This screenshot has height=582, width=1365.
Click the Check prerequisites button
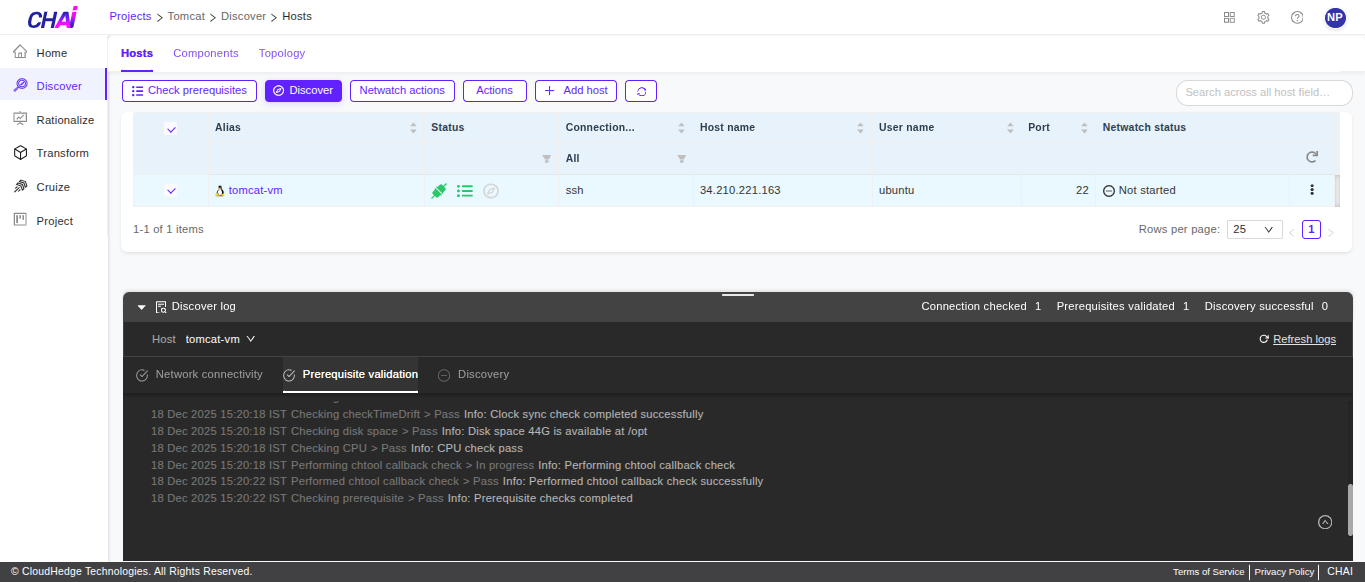(190, 91)
